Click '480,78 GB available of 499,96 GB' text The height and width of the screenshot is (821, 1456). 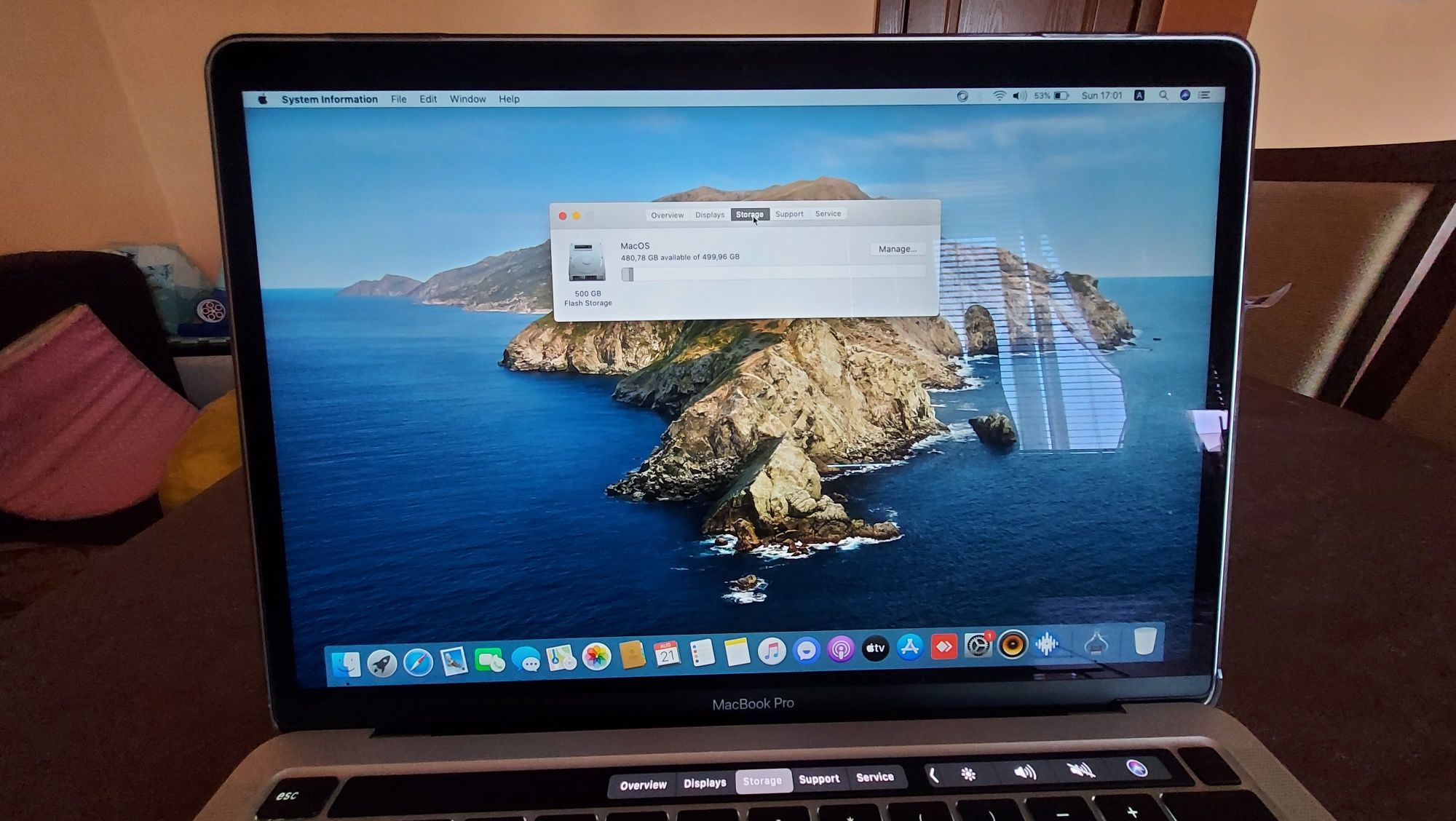(x=680, y=257)
